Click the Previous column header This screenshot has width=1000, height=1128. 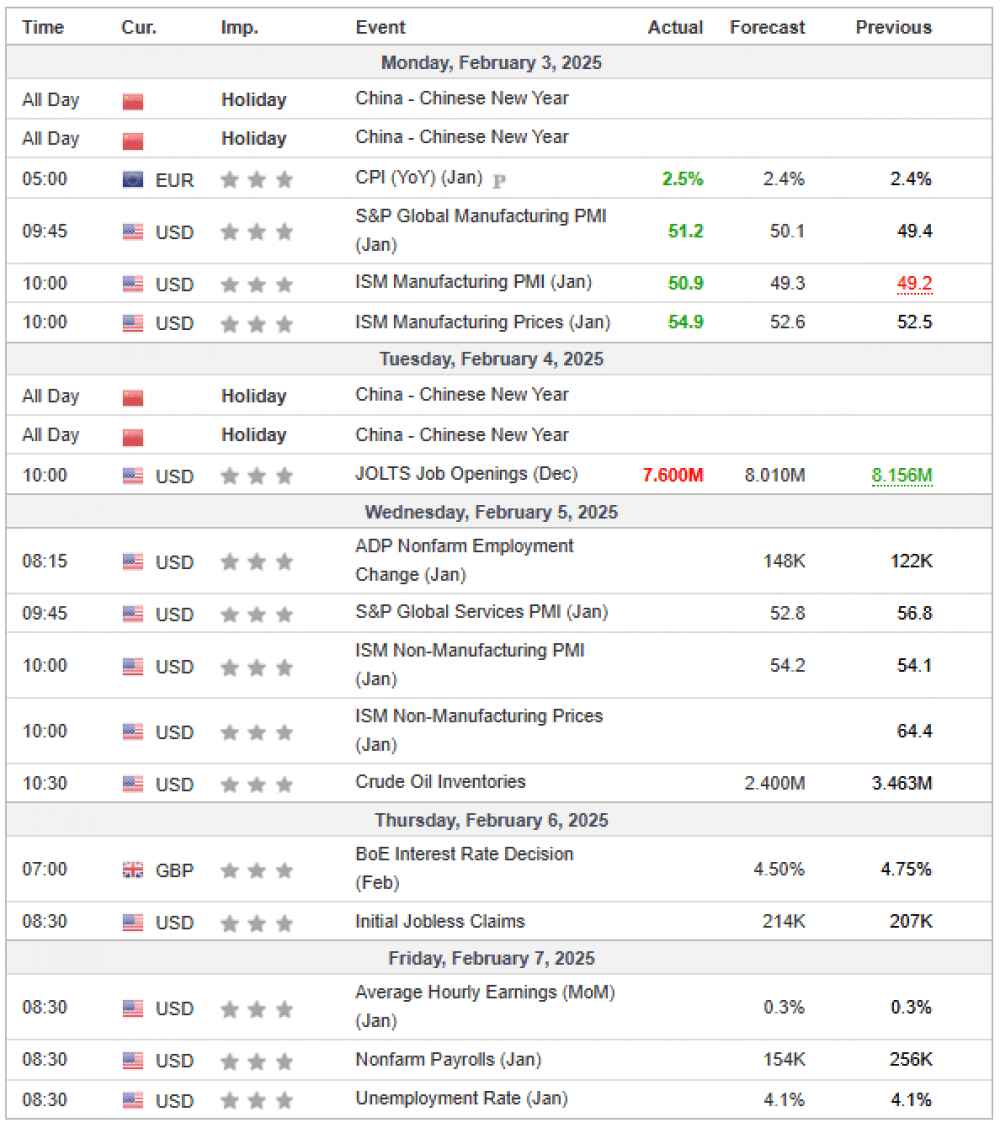click(894, 27)
